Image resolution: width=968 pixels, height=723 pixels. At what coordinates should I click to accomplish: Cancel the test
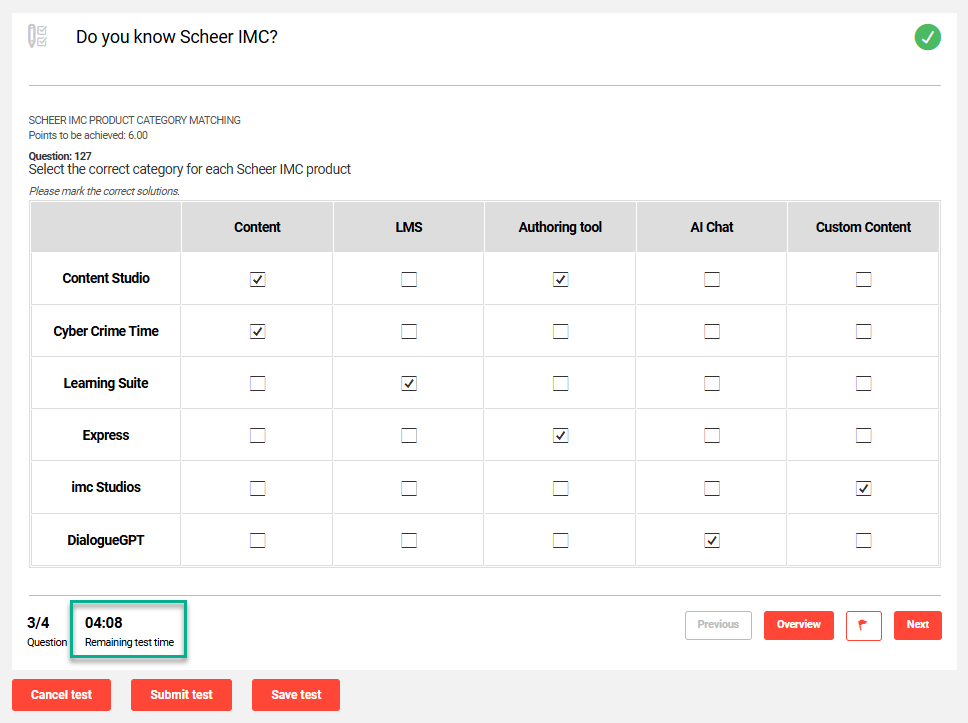click(61, 695)
